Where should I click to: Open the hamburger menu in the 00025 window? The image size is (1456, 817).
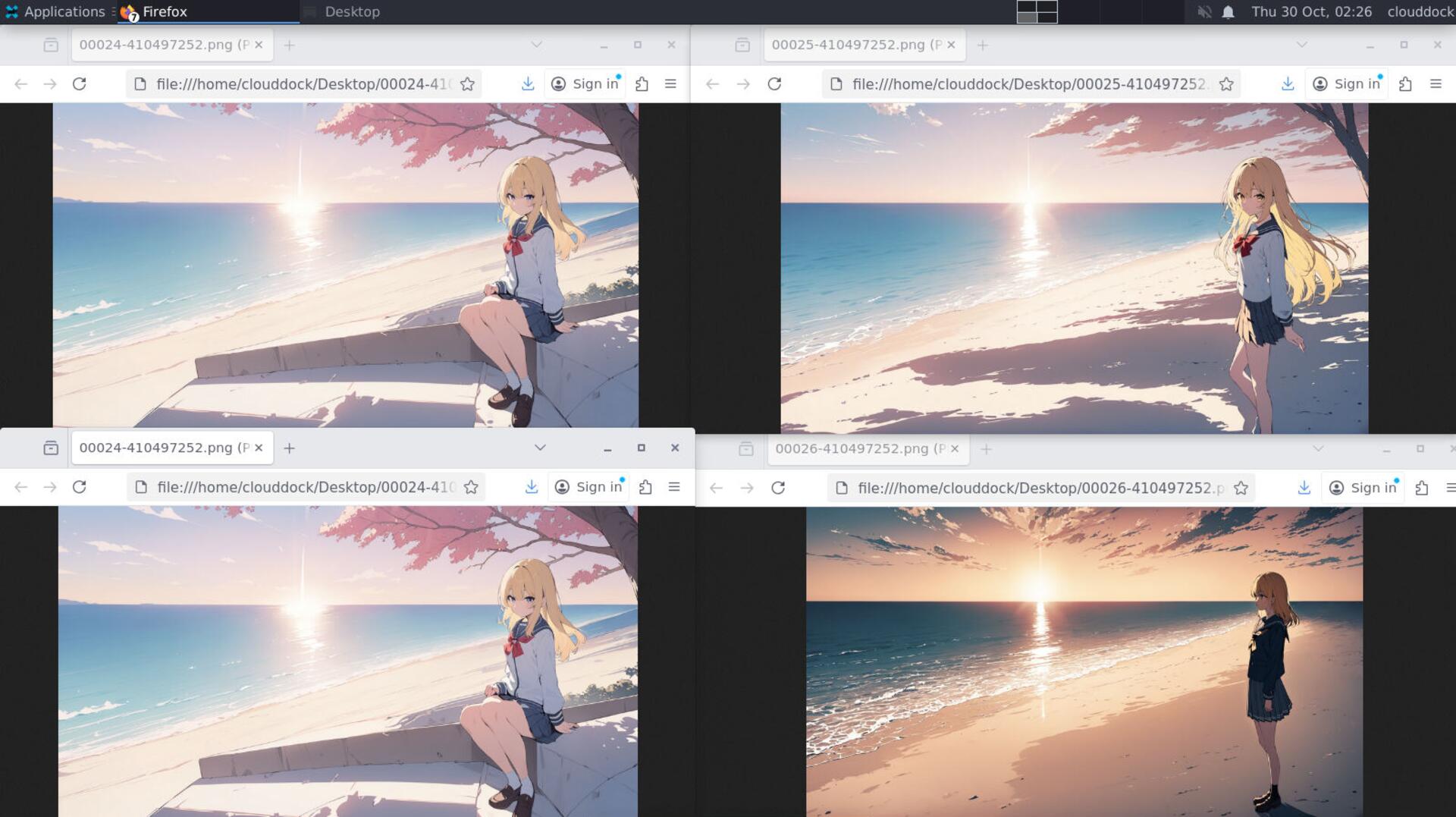(x=1436, y=84)
